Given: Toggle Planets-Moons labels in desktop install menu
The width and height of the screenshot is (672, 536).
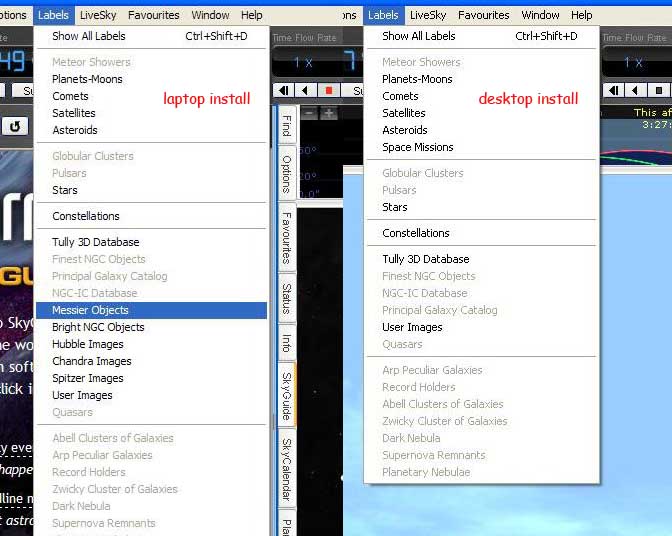Looking at the screenshot, I should click(481, 79).
